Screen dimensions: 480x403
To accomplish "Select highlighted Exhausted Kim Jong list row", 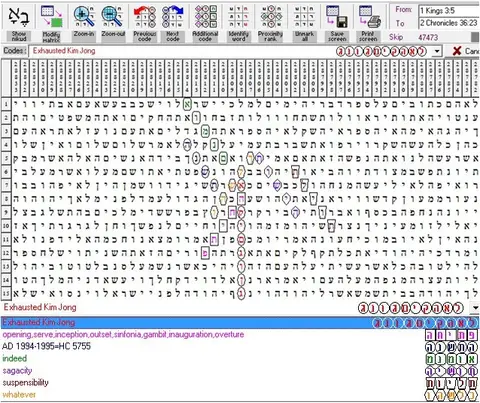I will [x=240, y=323].
